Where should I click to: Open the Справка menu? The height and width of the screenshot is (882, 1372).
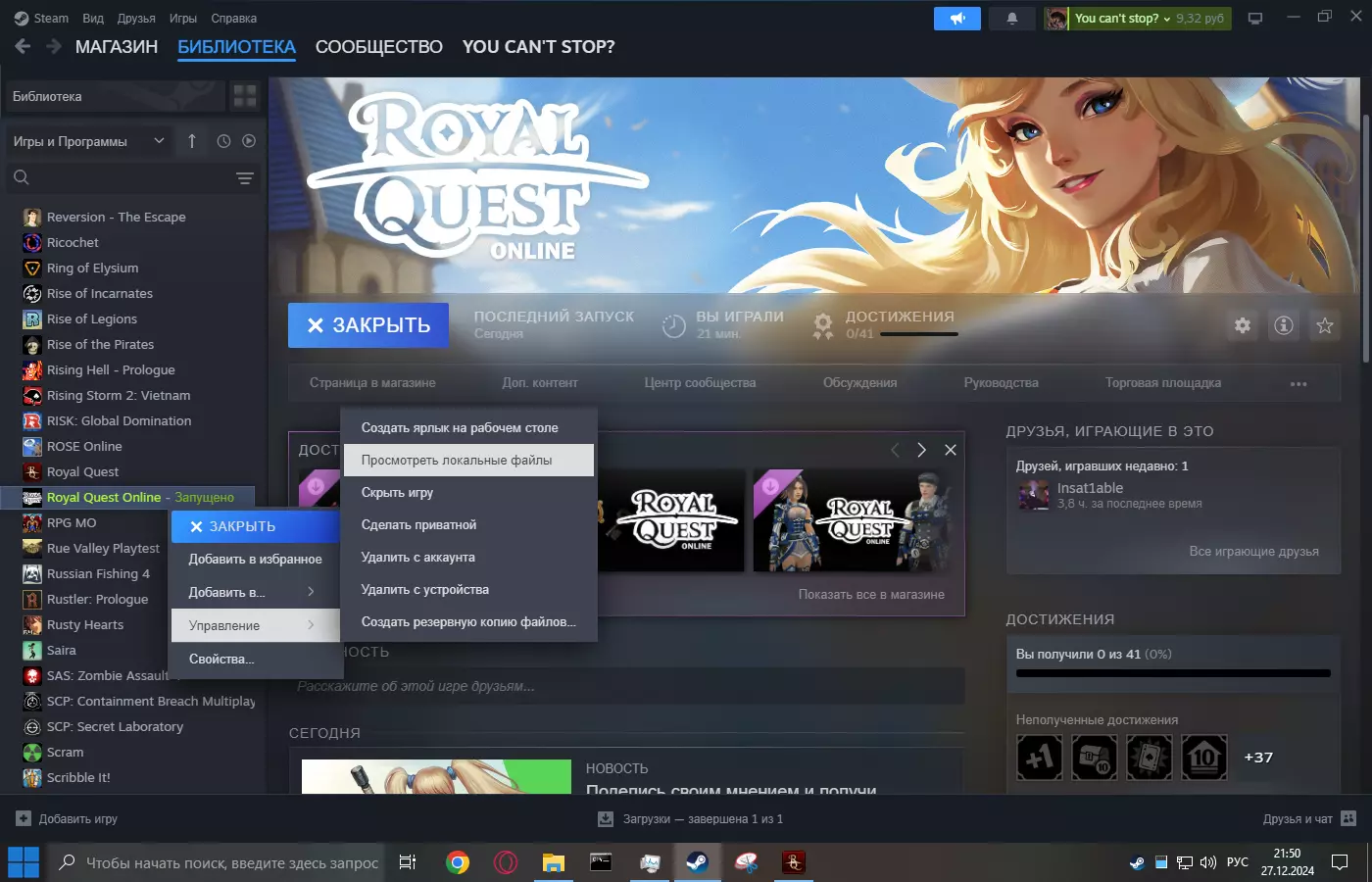[234, 18]
